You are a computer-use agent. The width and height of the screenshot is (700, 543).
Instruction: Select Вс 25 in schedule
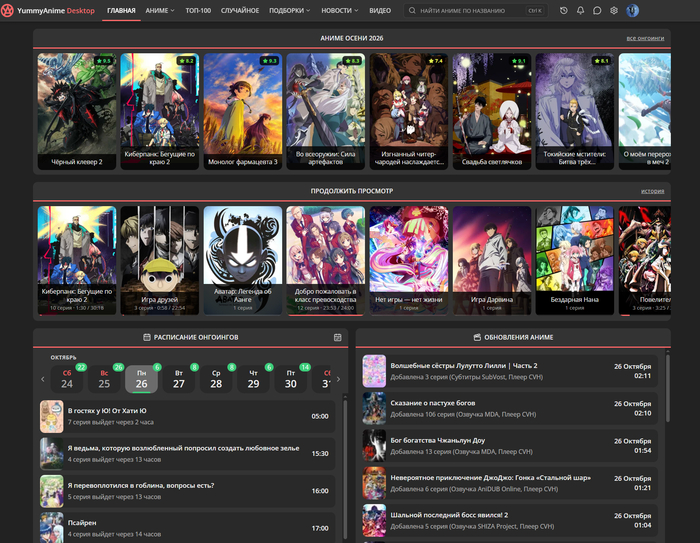coord(104,379)
